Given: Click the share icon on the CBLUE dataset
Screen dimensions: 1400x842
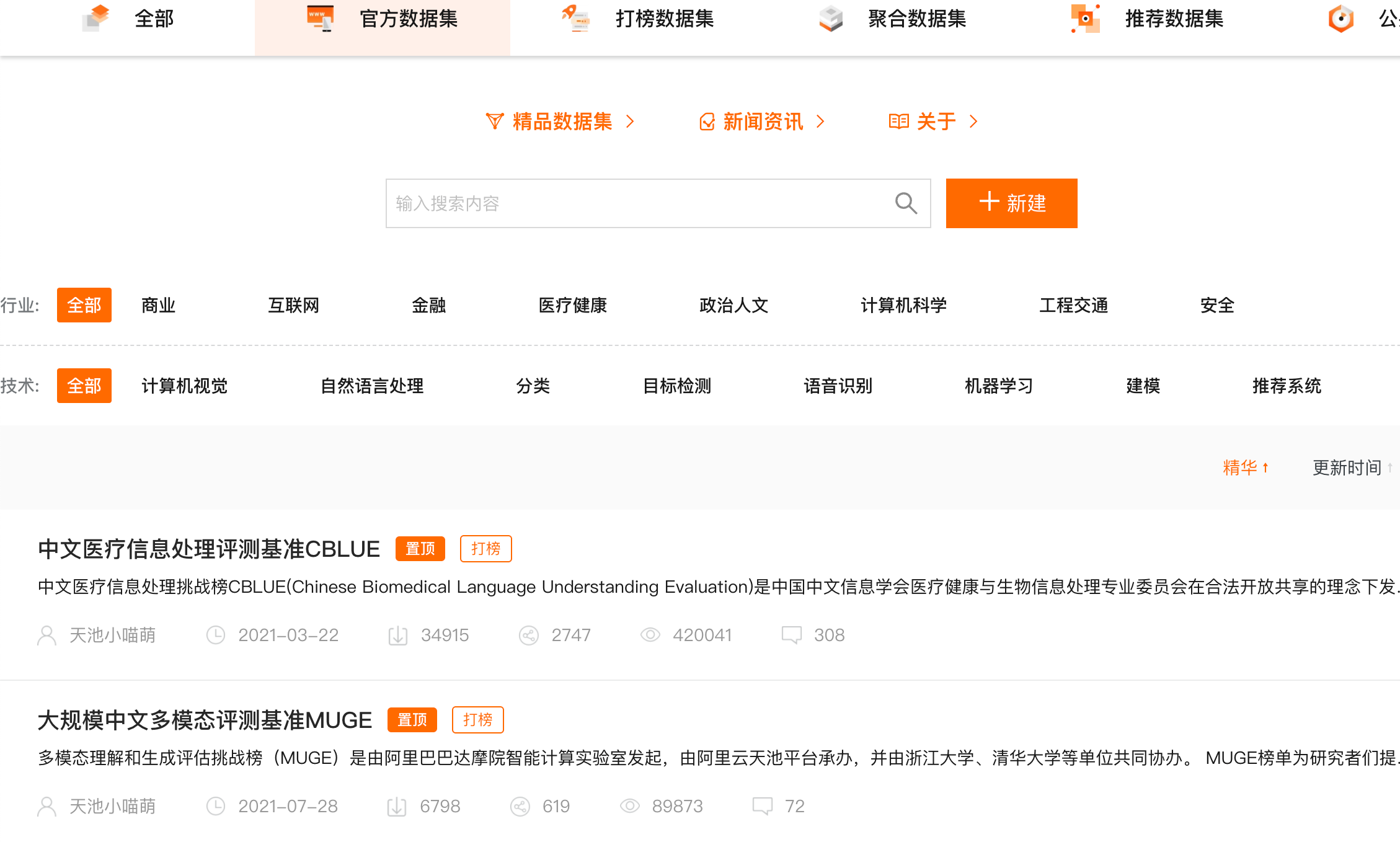Looking at the screenshot, I should tap(529, 635).
